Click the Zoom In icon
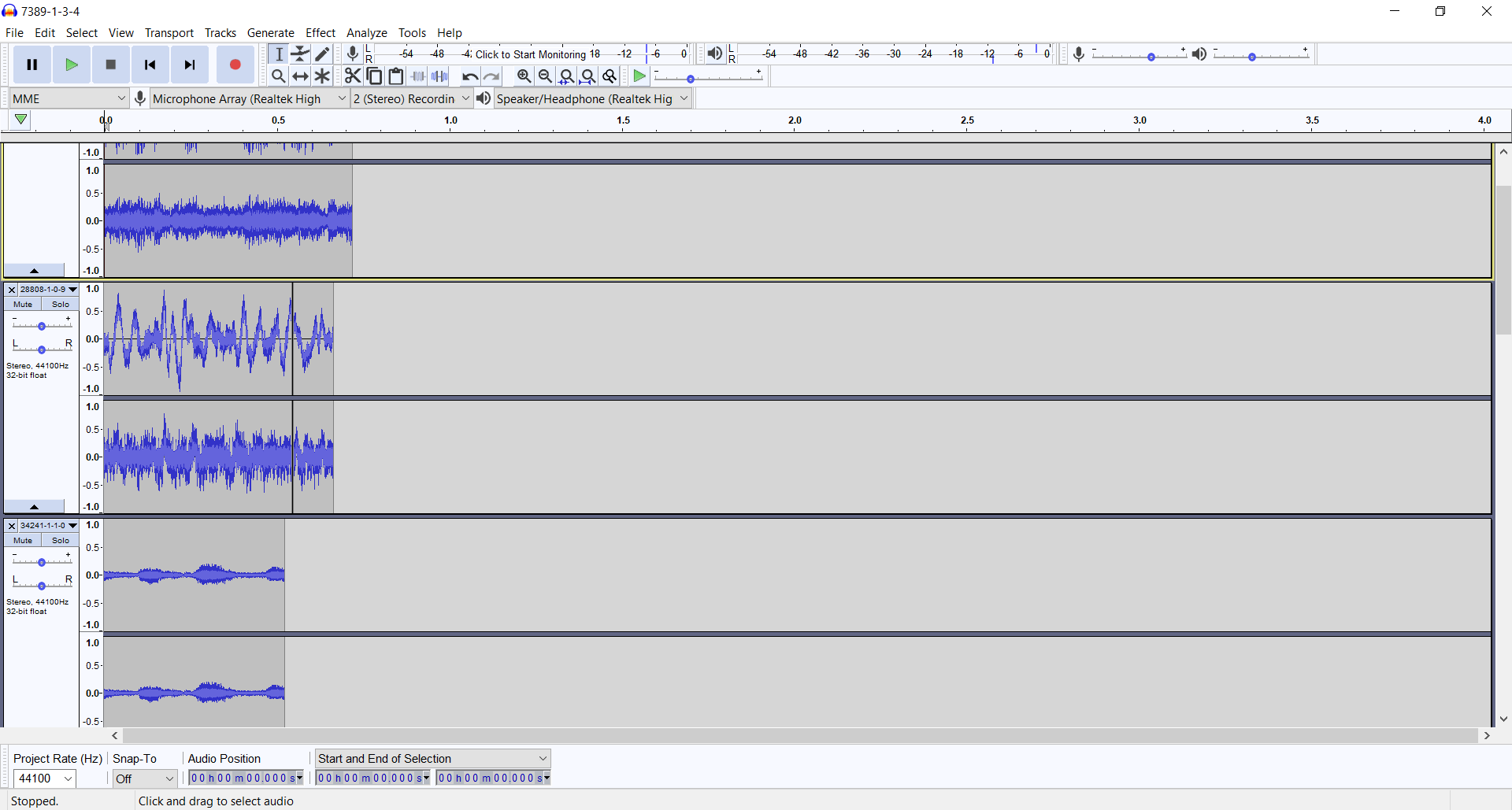 tap(524, 76)
